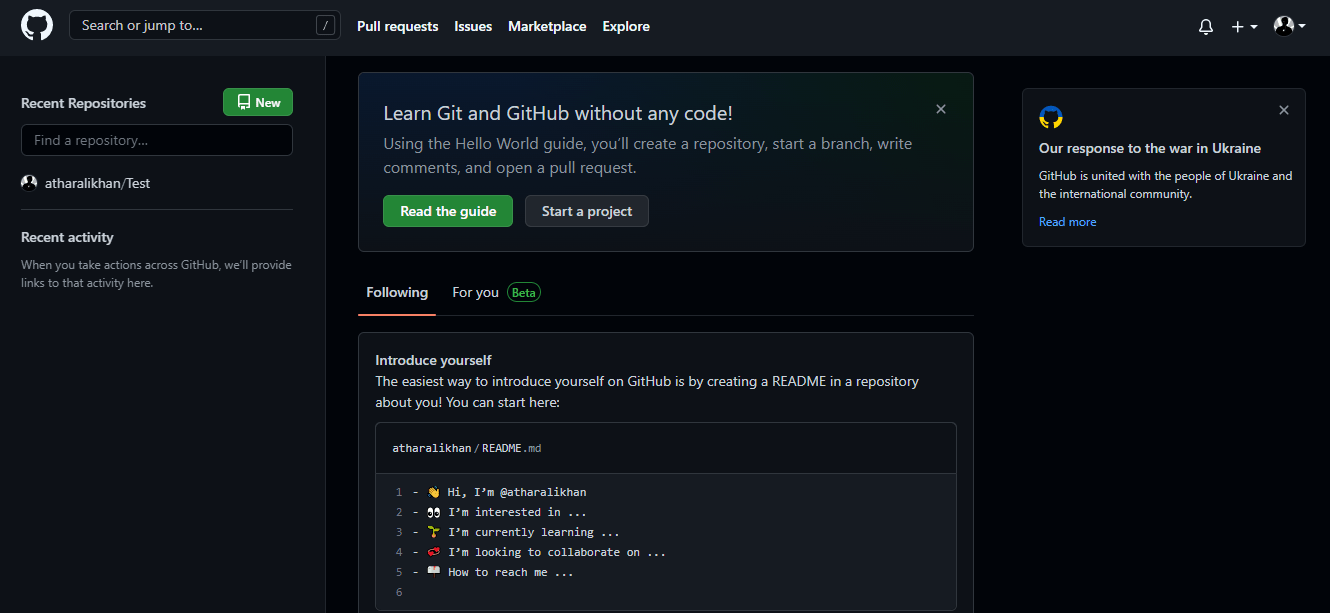
Task: Open Marketplace from the top nav
Action: click(x=547, y=27)
